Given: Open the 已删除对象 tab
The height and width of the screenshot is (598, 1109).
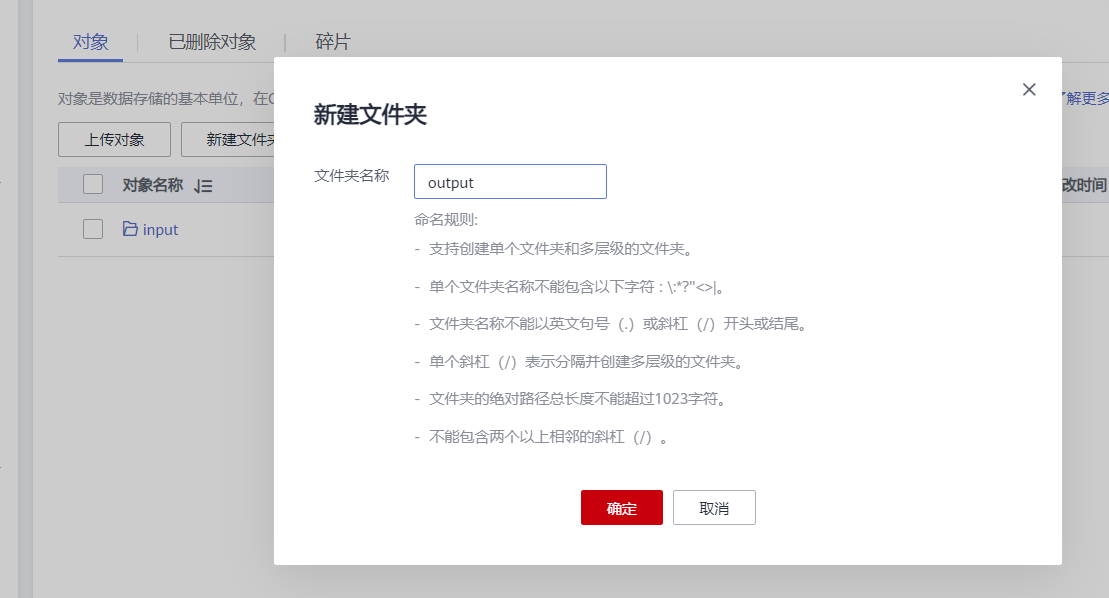Looking at the screenshot, I should click(x=212, y=42).
